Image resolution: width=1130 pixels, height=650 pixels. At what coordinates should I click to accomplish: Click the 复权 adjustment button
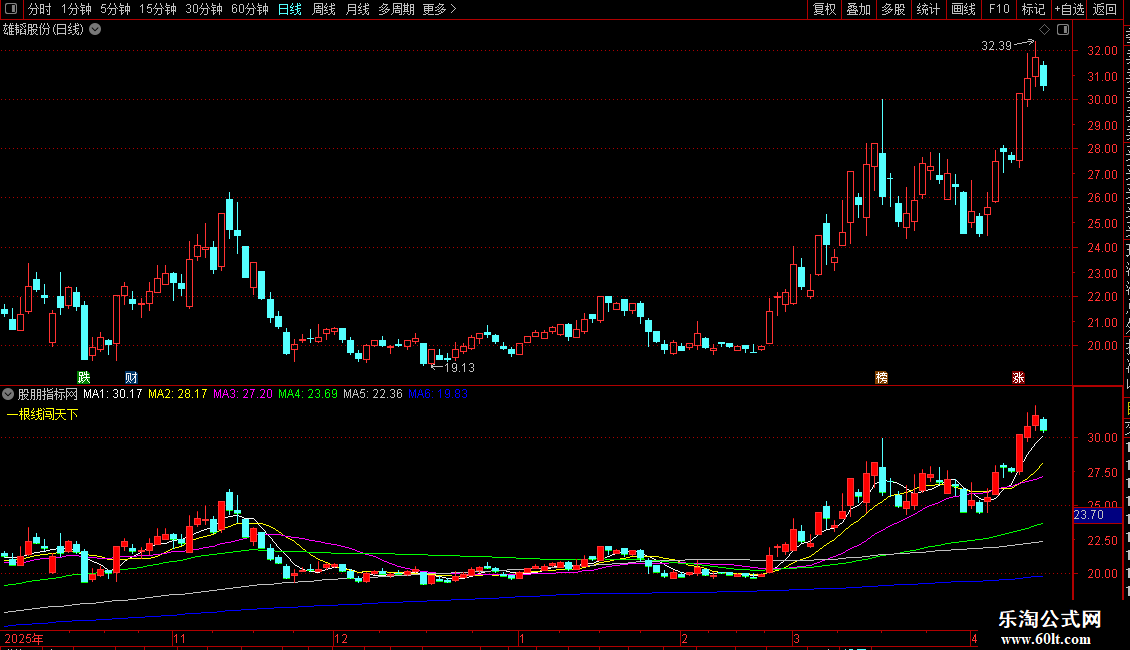click(x=824, y=9)
